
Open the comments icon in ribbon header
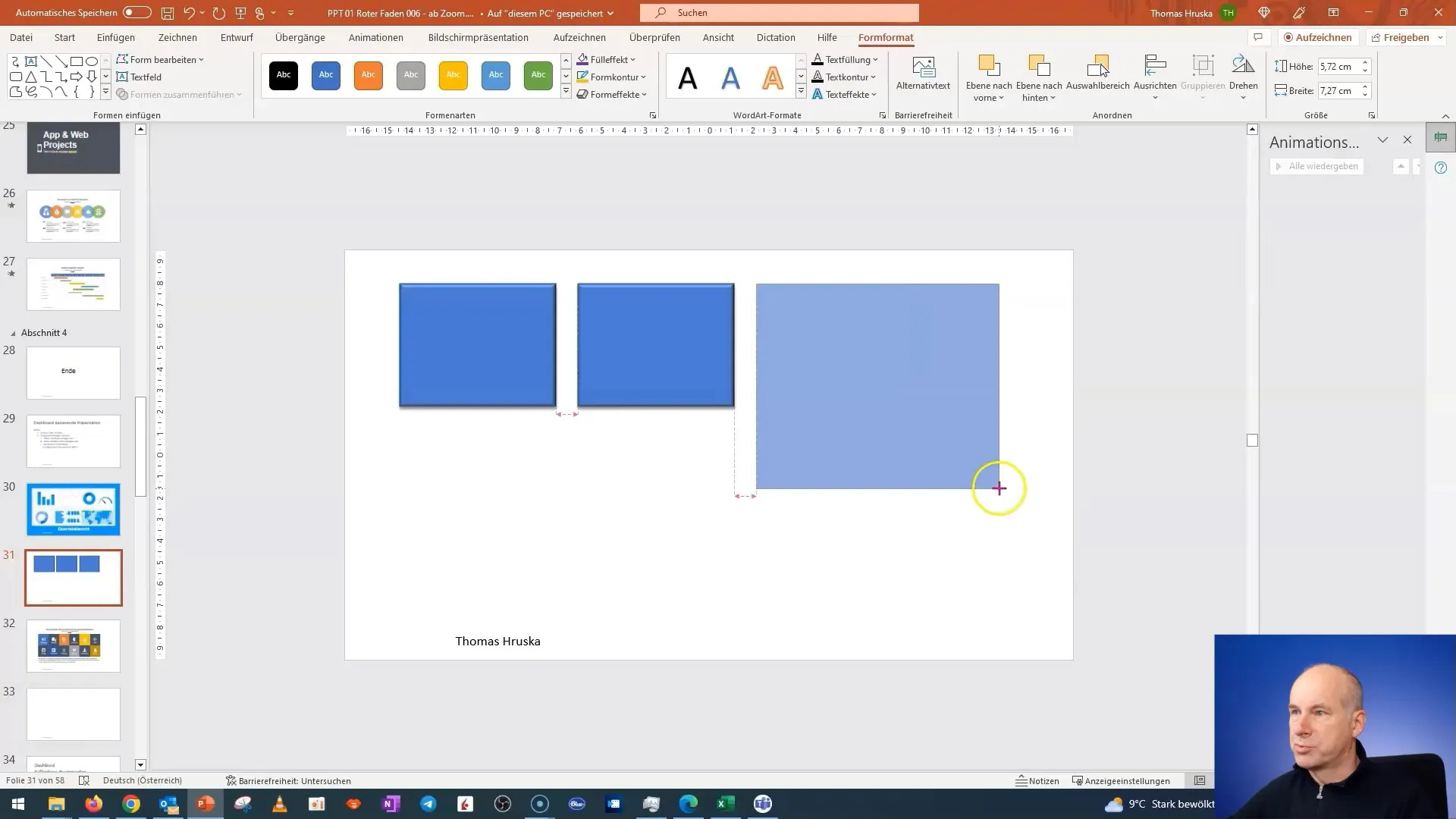[x=1258, y=37]
